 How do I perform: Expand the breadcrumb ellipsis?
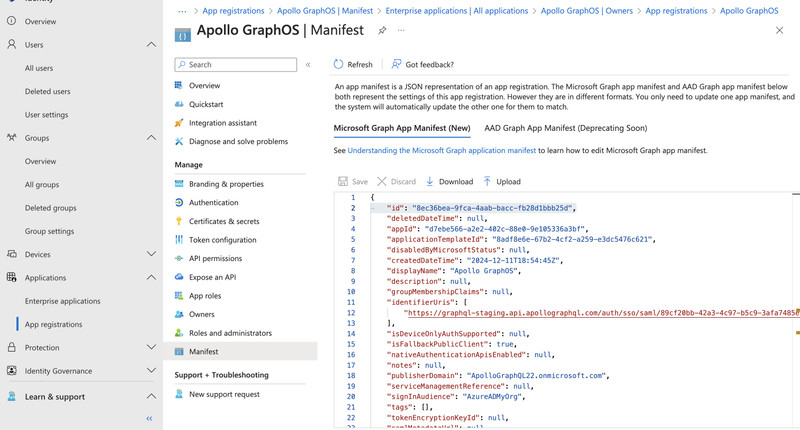(x=182, y=11)
